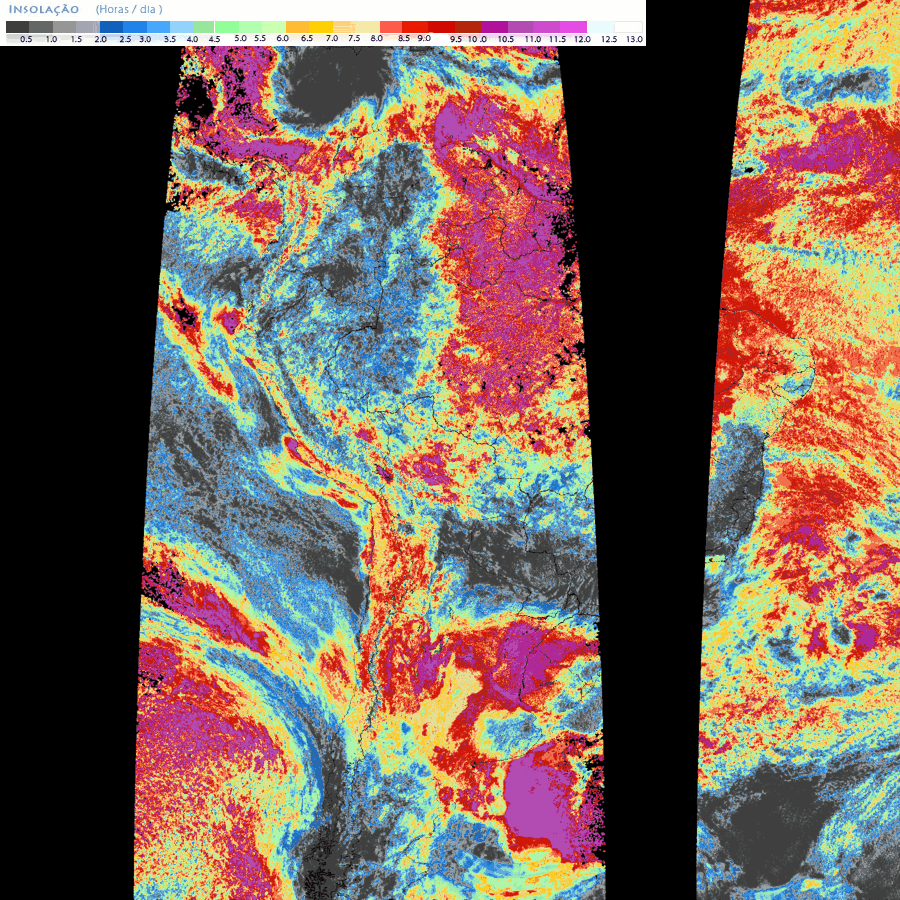Select the 1.5 legend value
900x900 pixels.
[76, 40]
